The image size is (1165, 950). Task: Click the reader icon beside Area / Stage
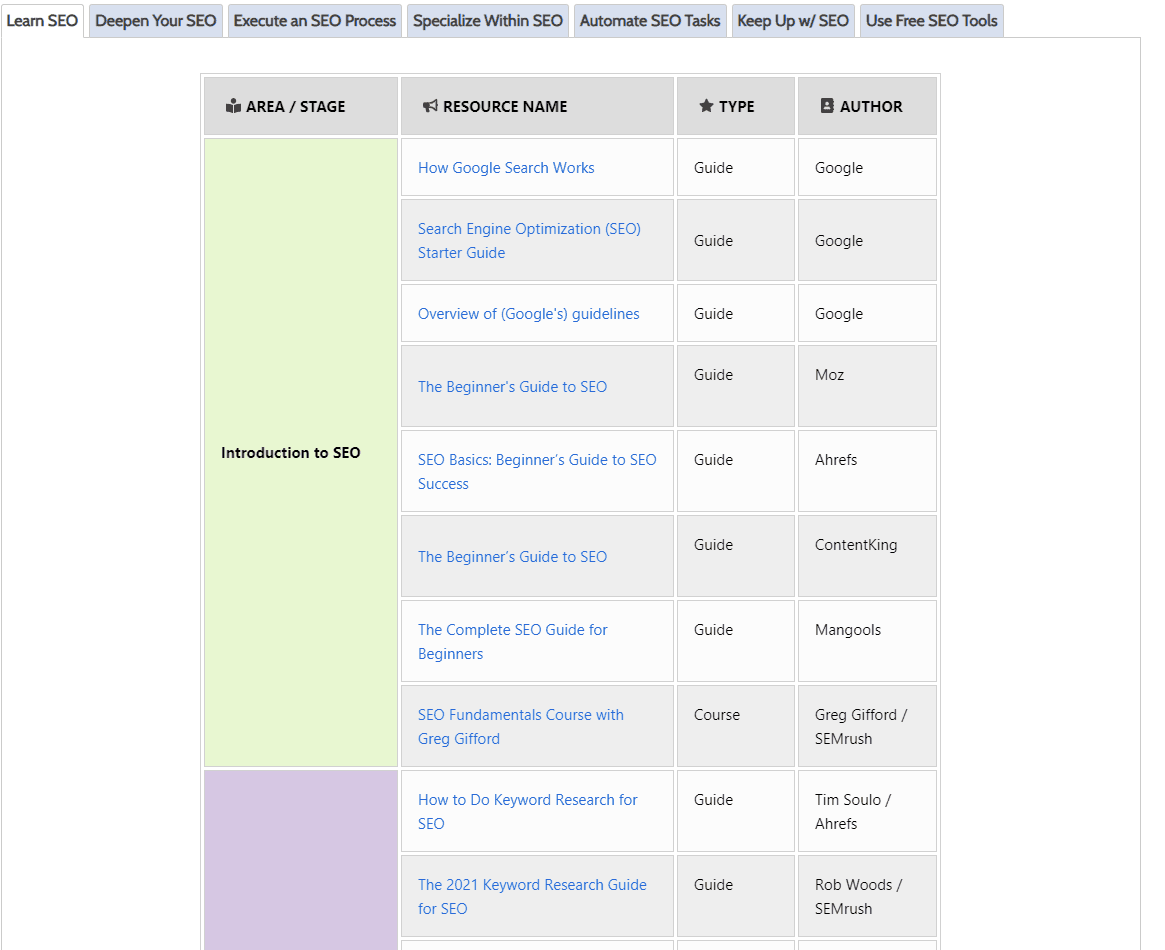point(233,106)
